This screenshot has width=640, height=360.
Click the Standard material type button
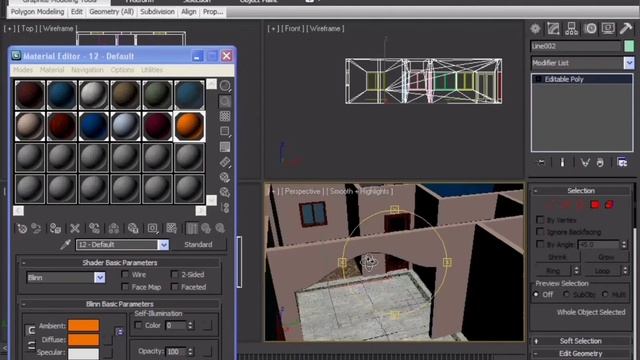(198, 244)
